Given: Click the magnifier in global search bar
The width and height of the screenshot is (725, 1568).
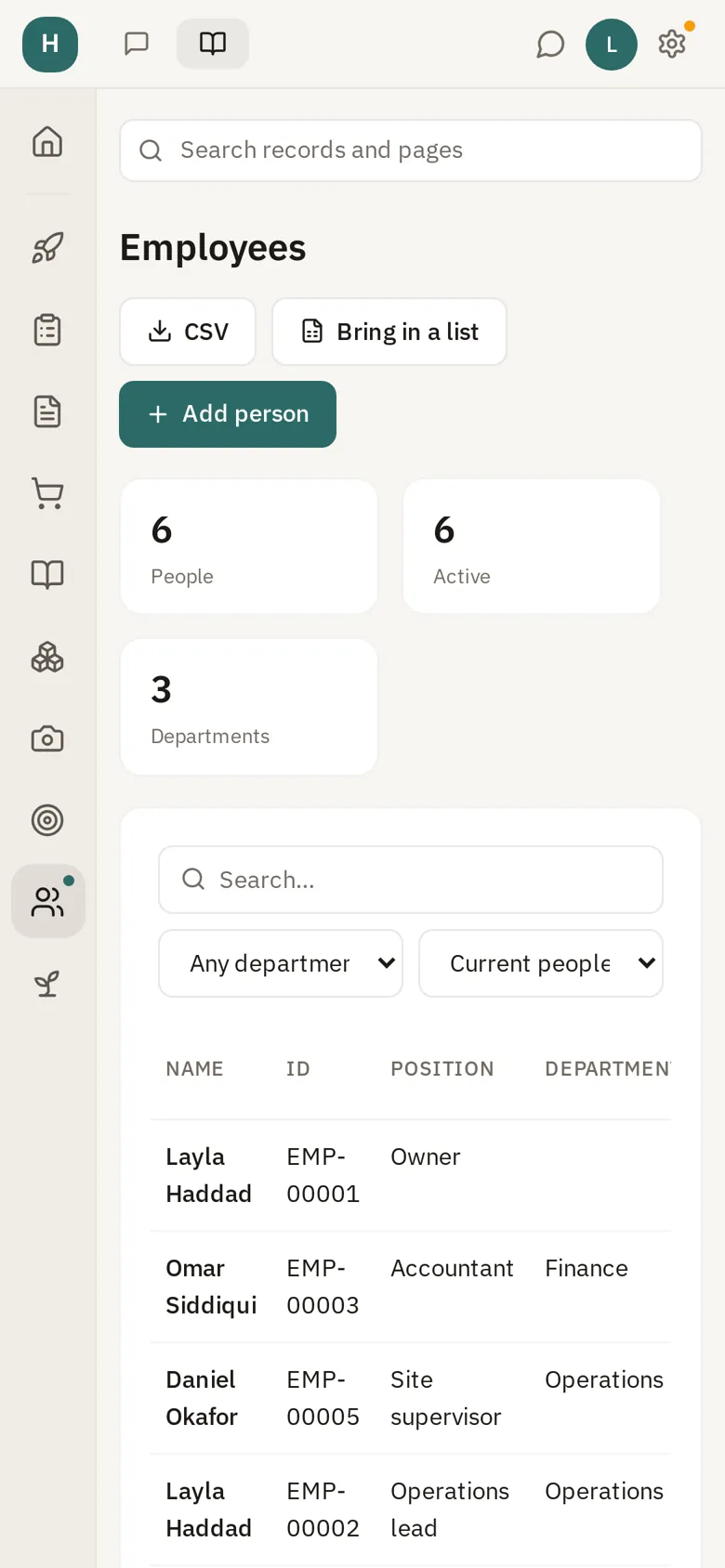Looking at the screenshot, I should (151, 150).
